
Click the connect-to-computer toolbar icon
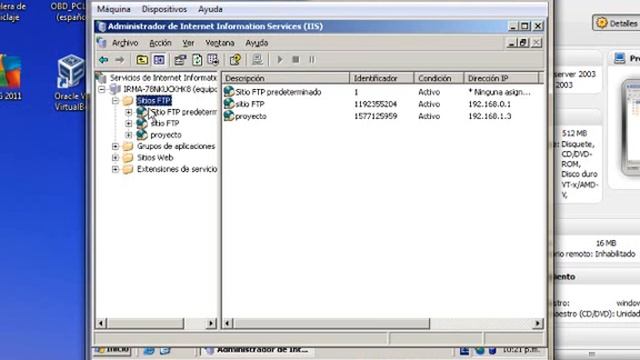coord(257,60)
